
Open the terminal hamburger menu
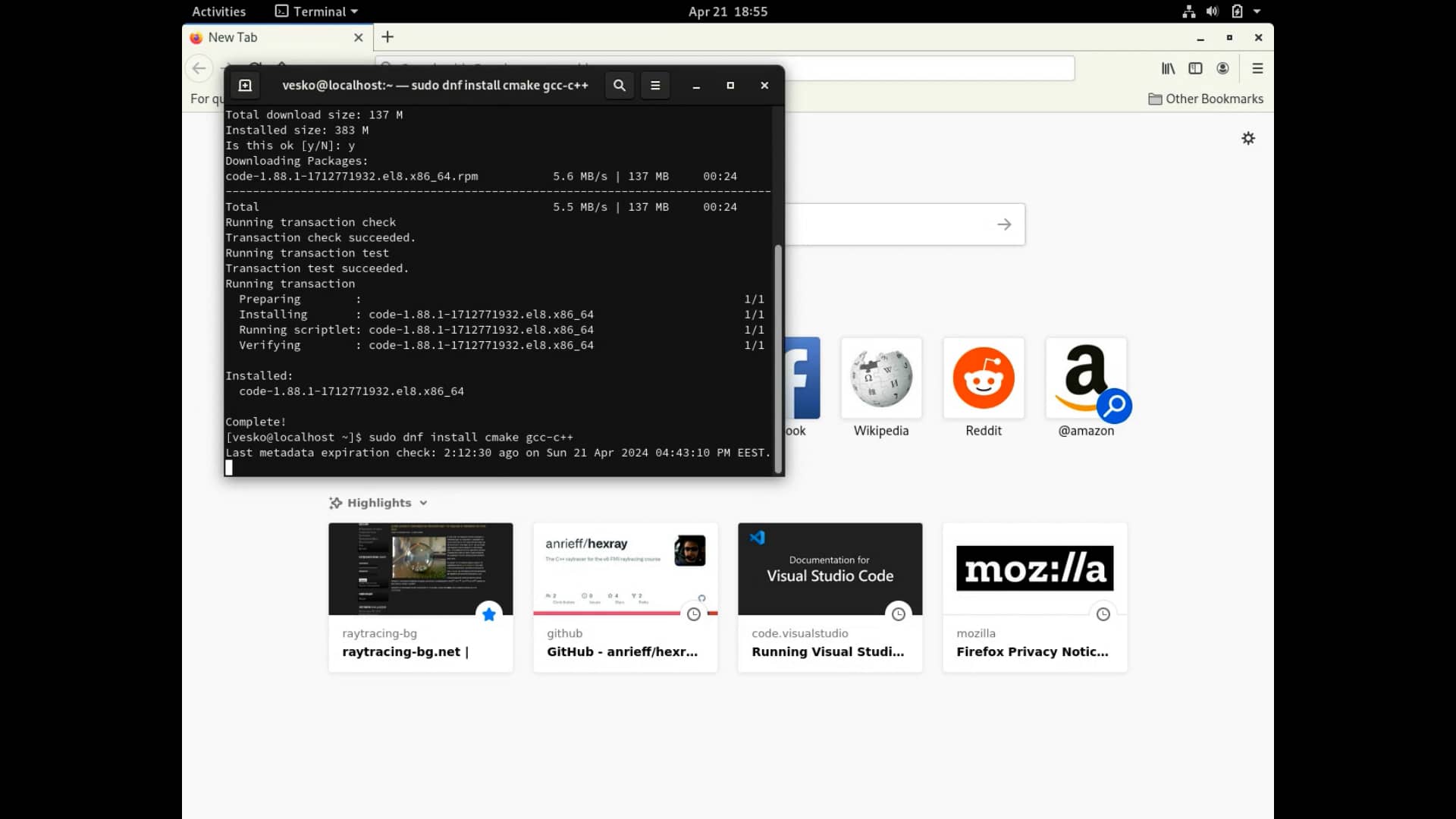[x=655, y=85]
